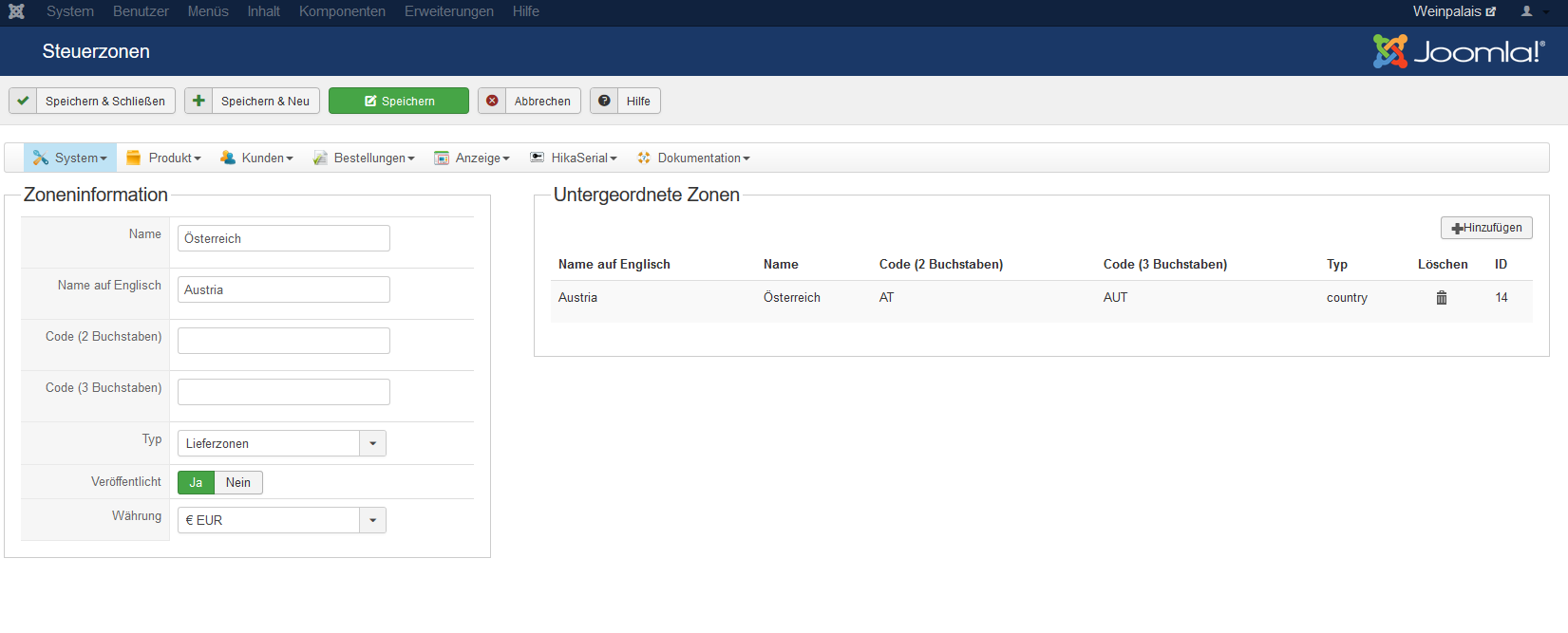
Task: Open the user account icon menu
Action: point(1526,11)
